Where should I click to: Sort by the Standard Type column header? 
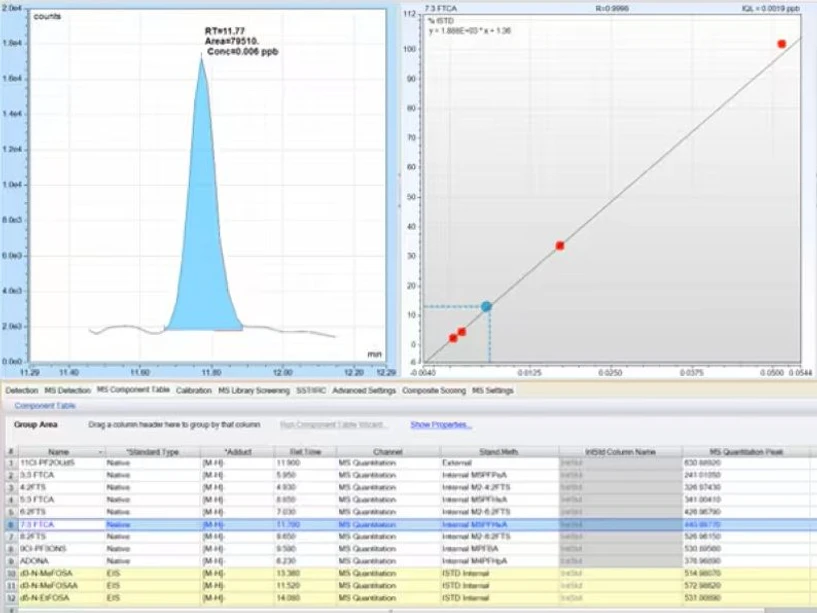coord(153,452)
